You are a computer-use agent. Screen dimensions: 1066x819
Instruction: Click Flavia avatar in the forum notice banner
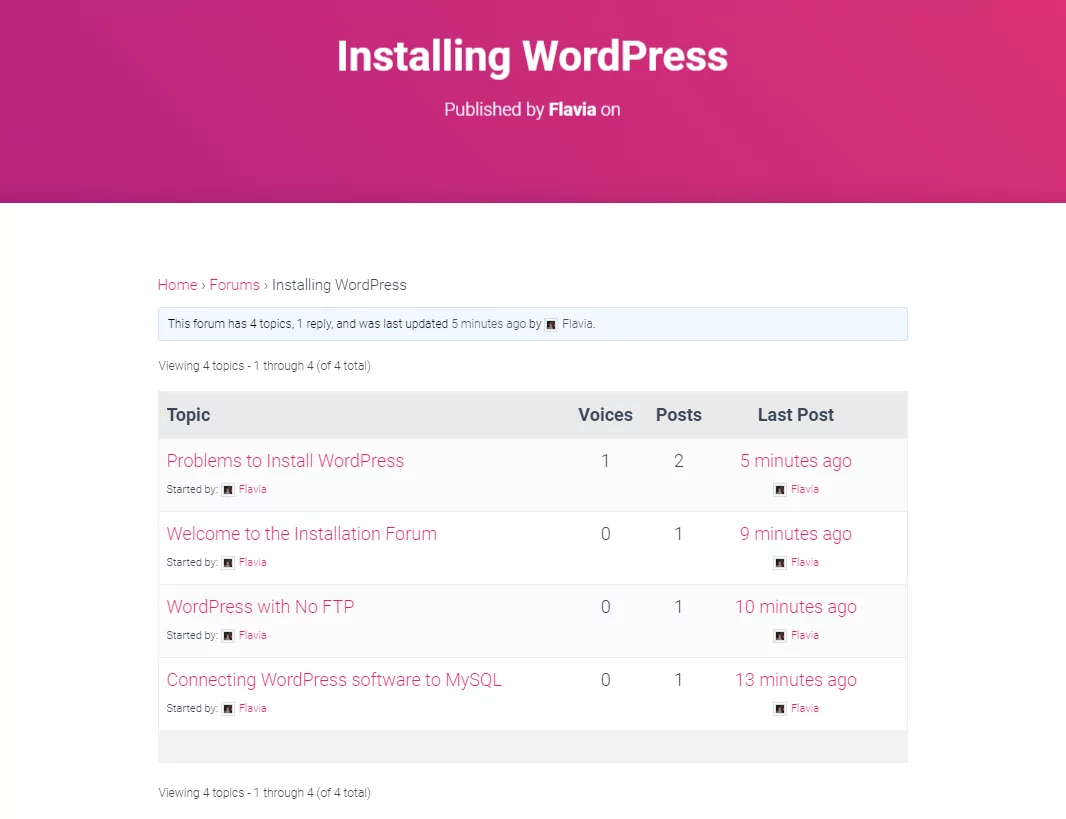click(x=551, y=325)
